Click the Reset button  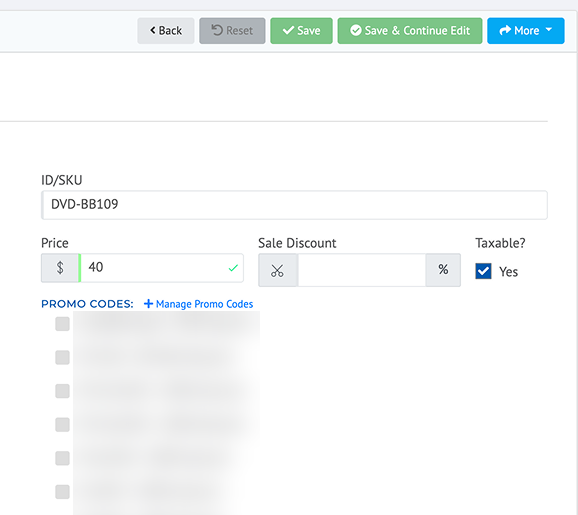[232, 31]
